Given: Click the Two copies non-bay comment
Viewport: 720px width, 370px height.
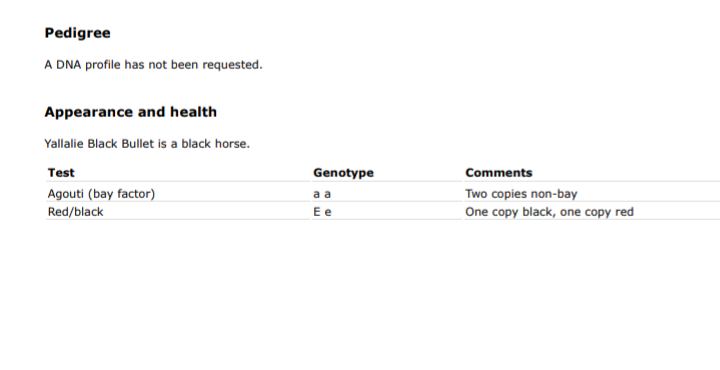Looking at the screenshot, I should tap(521, 194).
